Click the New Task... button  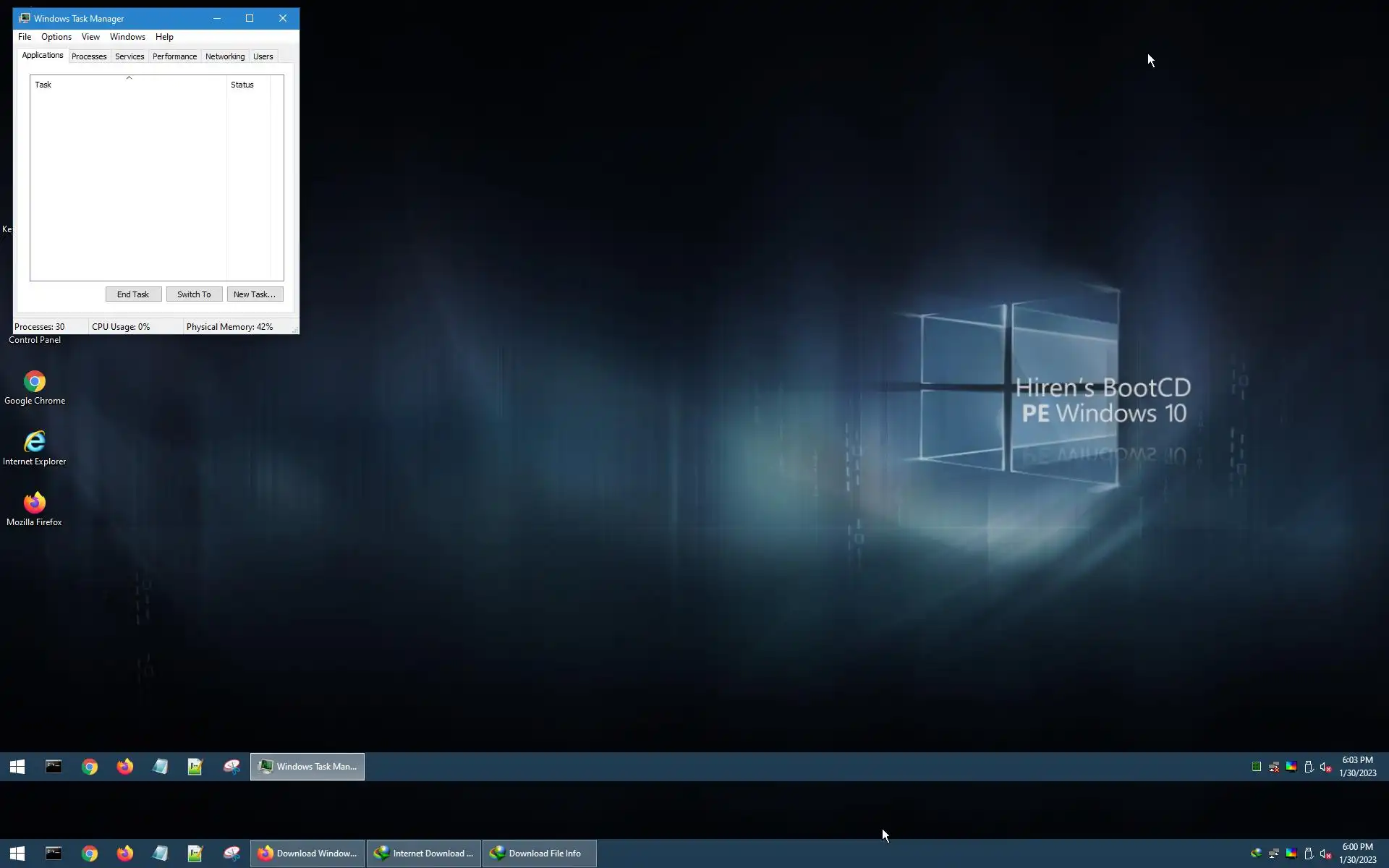tap(255, 294)
